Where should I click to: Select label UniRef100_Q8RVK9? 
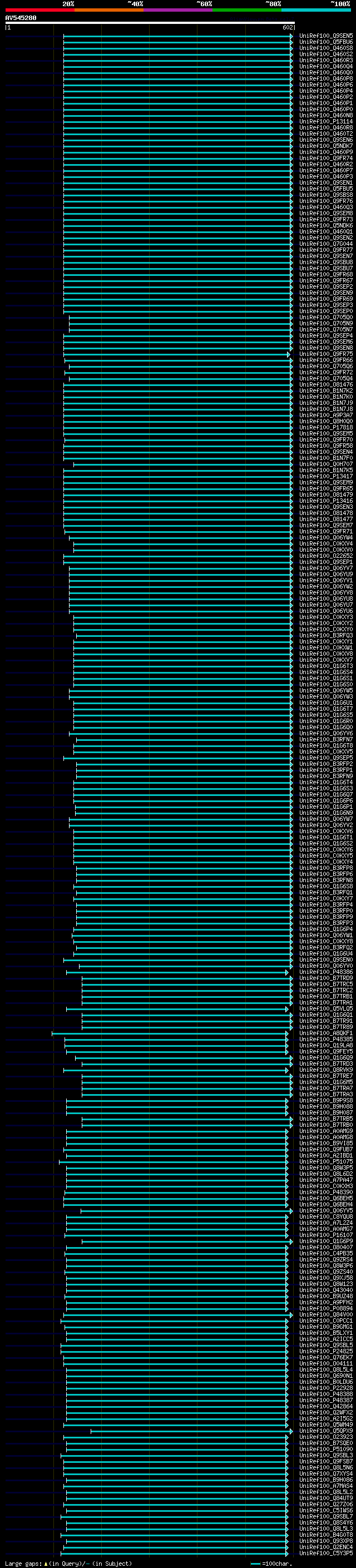(x=325, y=1070)
